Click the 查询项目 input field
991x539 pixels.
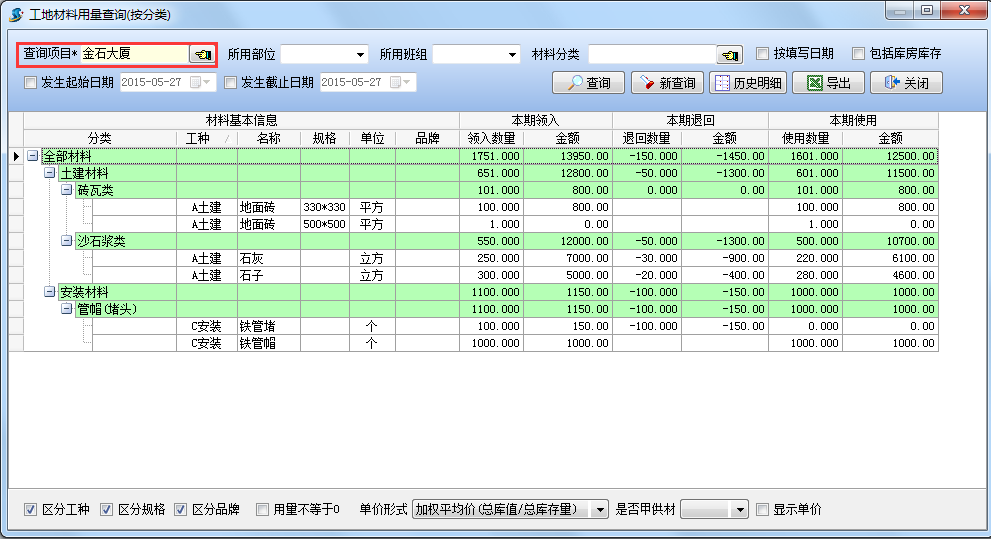133,54
